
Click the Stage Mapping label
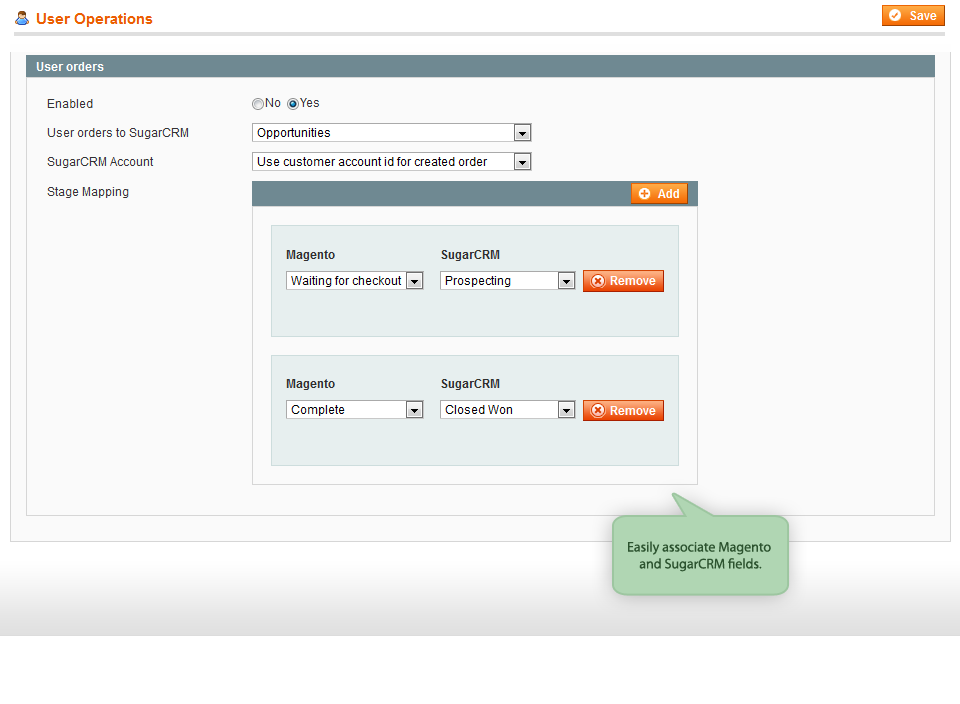point(88,192)
